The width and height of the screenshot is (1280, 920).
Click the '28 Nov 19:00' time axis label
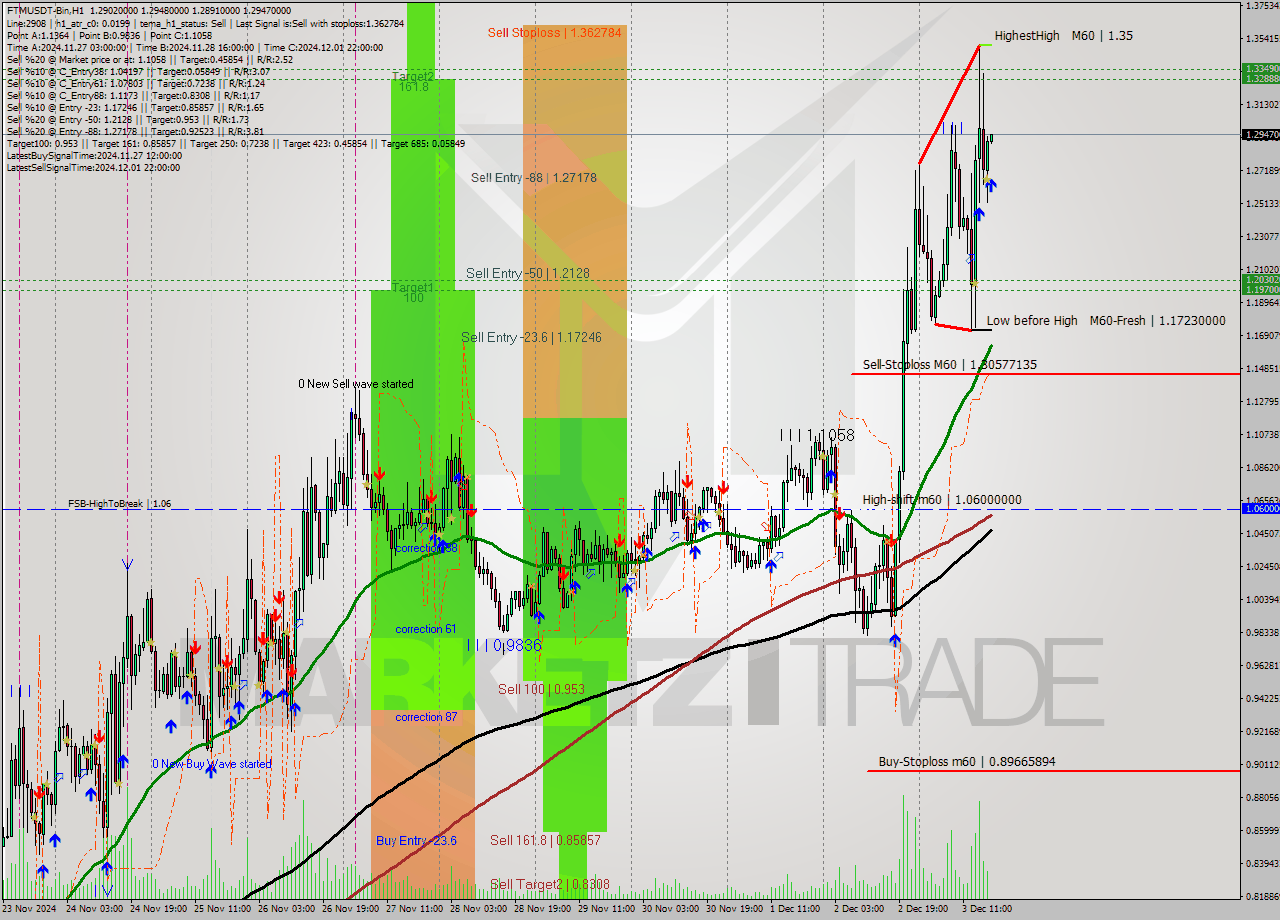[543, 910]
